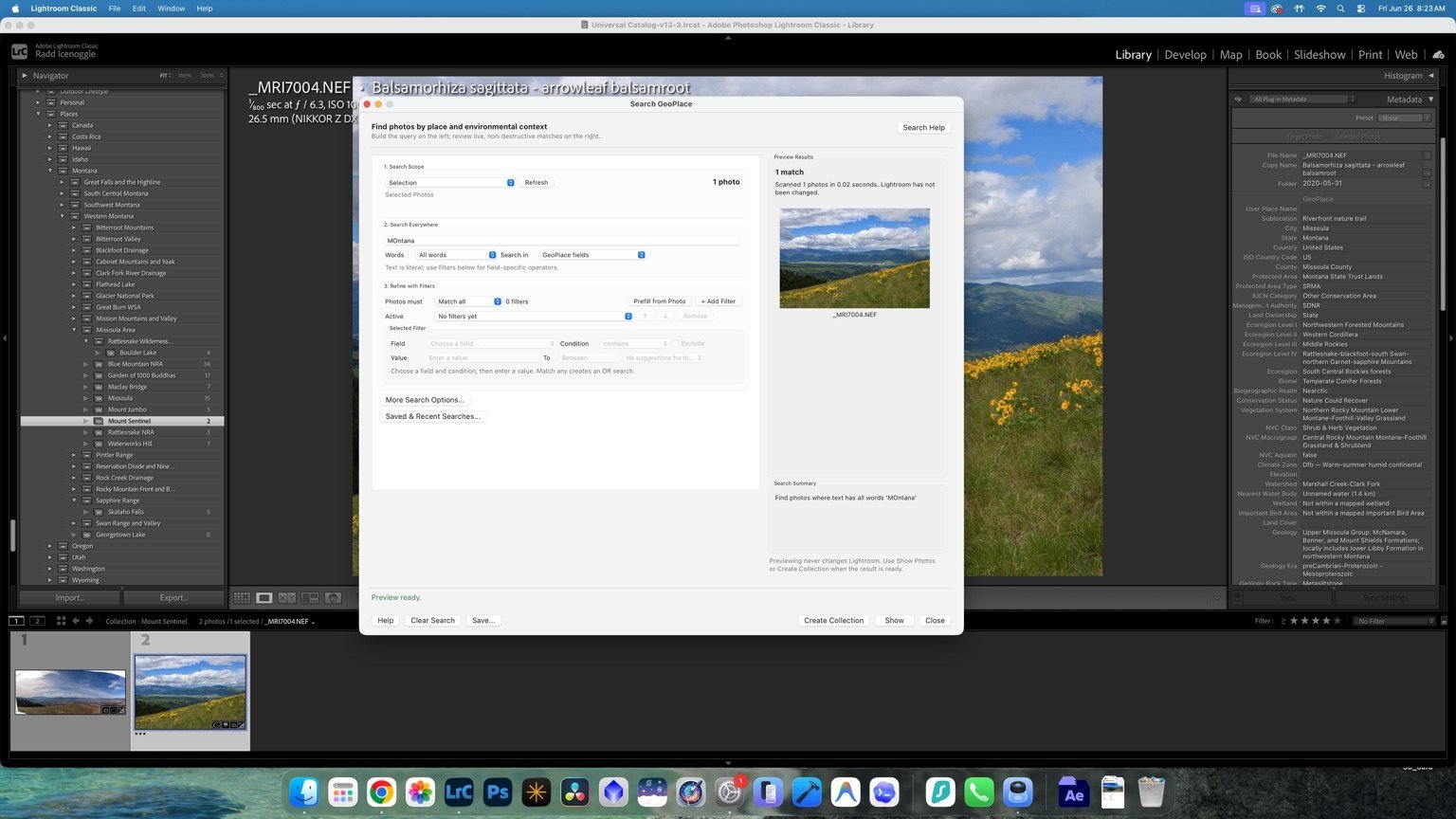The width and height of the screenshot is (1456, 819).
Task: Open Search Scope Selection dropdown
Action: [x=450, y=183]
